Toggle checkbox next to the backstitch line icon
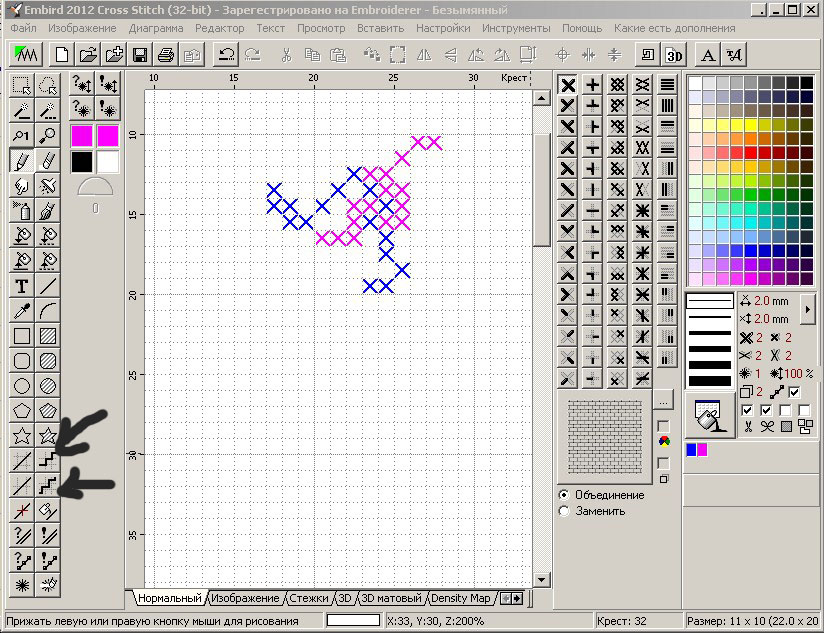Screen dimensions: 824x633 (x=794, y=392)
